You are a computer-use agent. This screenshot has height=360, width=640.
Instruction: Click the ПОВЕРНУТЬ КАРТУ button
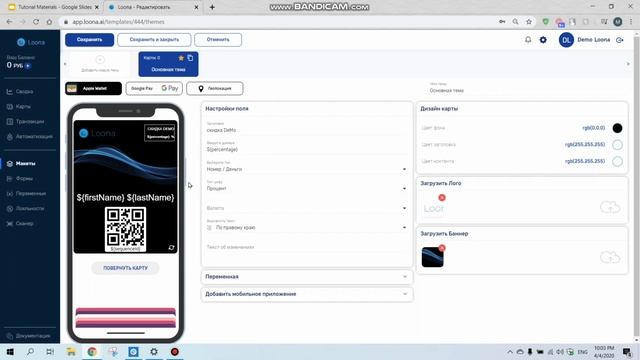[x=125, y=268]
